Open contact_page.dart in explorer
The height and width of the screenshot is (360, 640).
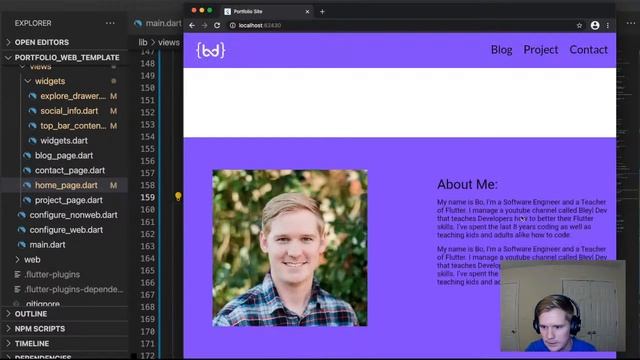tap(70, 170)
